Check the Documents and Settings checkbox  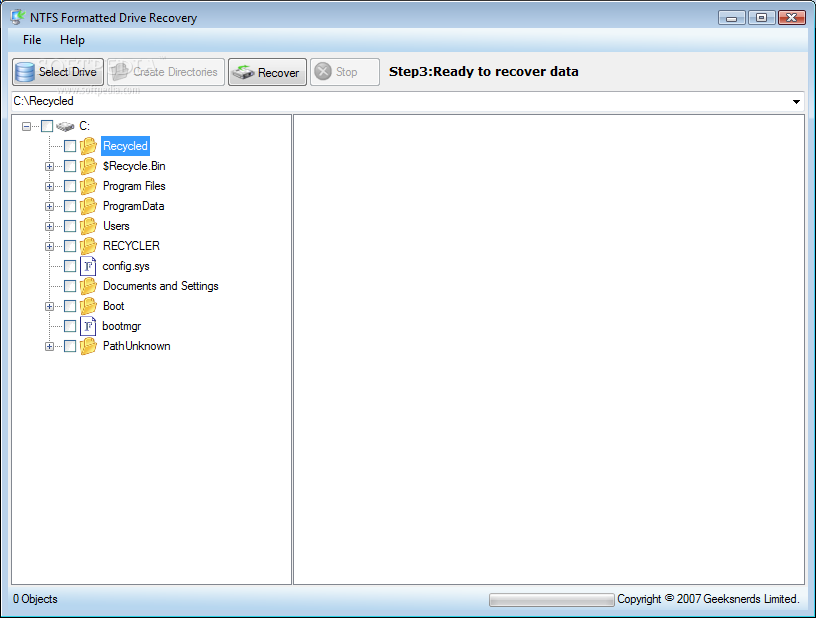coord(70,286)
